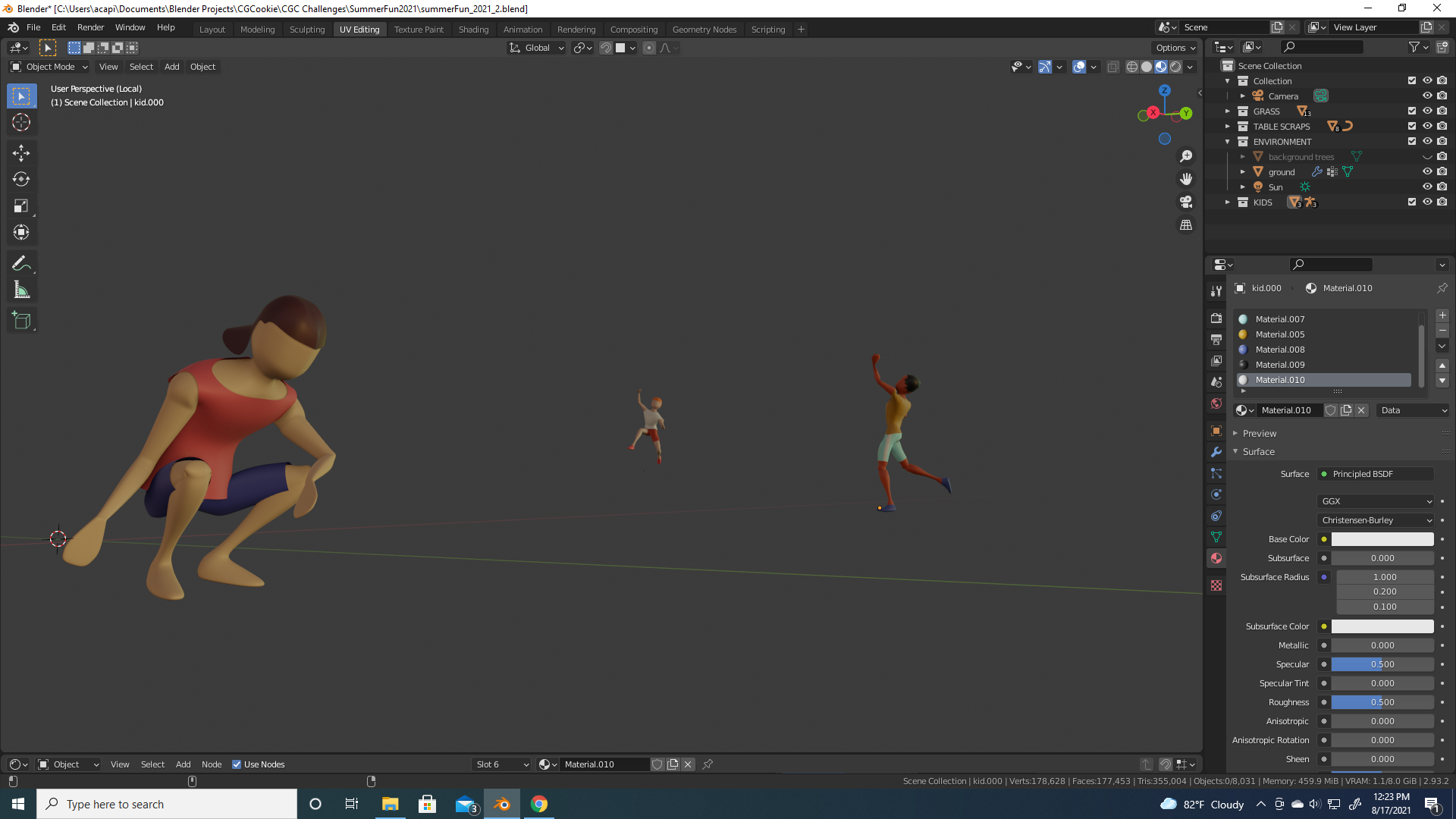Click the Base Color swatch
Viewport: 1456px width, 819px height.
click(x=1382, y=539)
